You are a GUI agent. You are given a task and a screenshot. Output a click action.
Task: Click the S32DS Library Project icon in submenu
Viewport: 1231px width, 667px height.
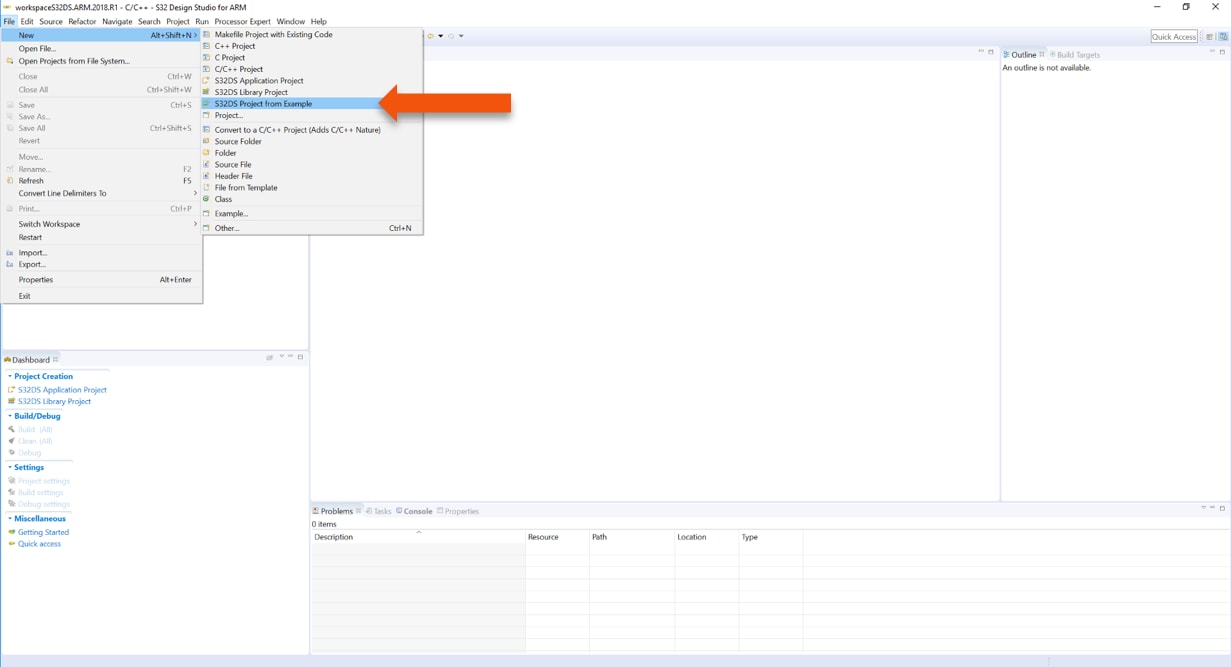coord(207,92)
